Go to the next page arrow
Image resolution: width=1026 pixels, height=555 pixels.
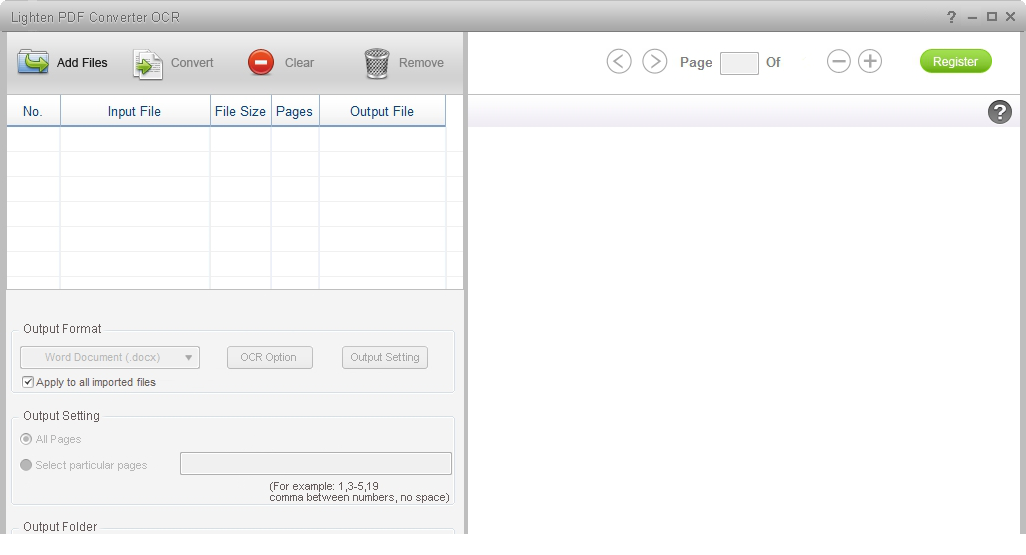click(654, 62)
